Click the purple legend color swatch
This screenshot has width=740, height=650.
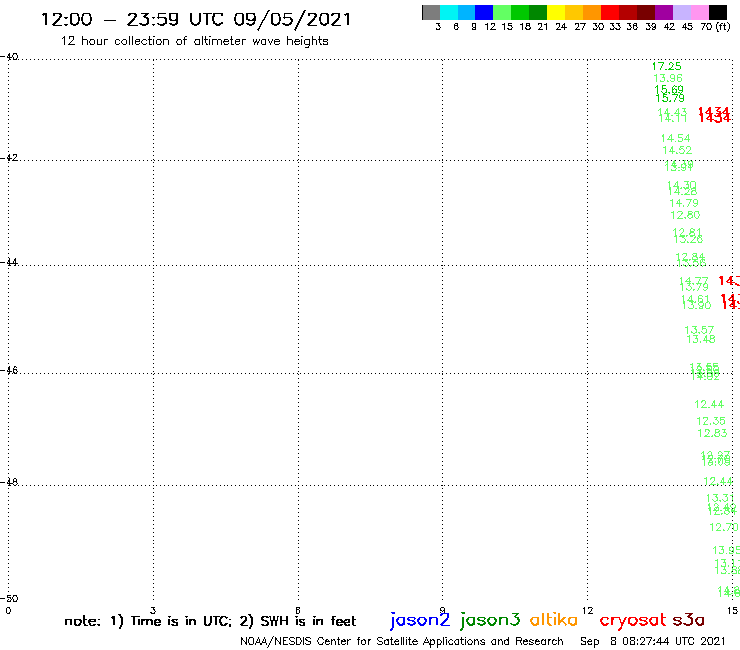(664, 12)
